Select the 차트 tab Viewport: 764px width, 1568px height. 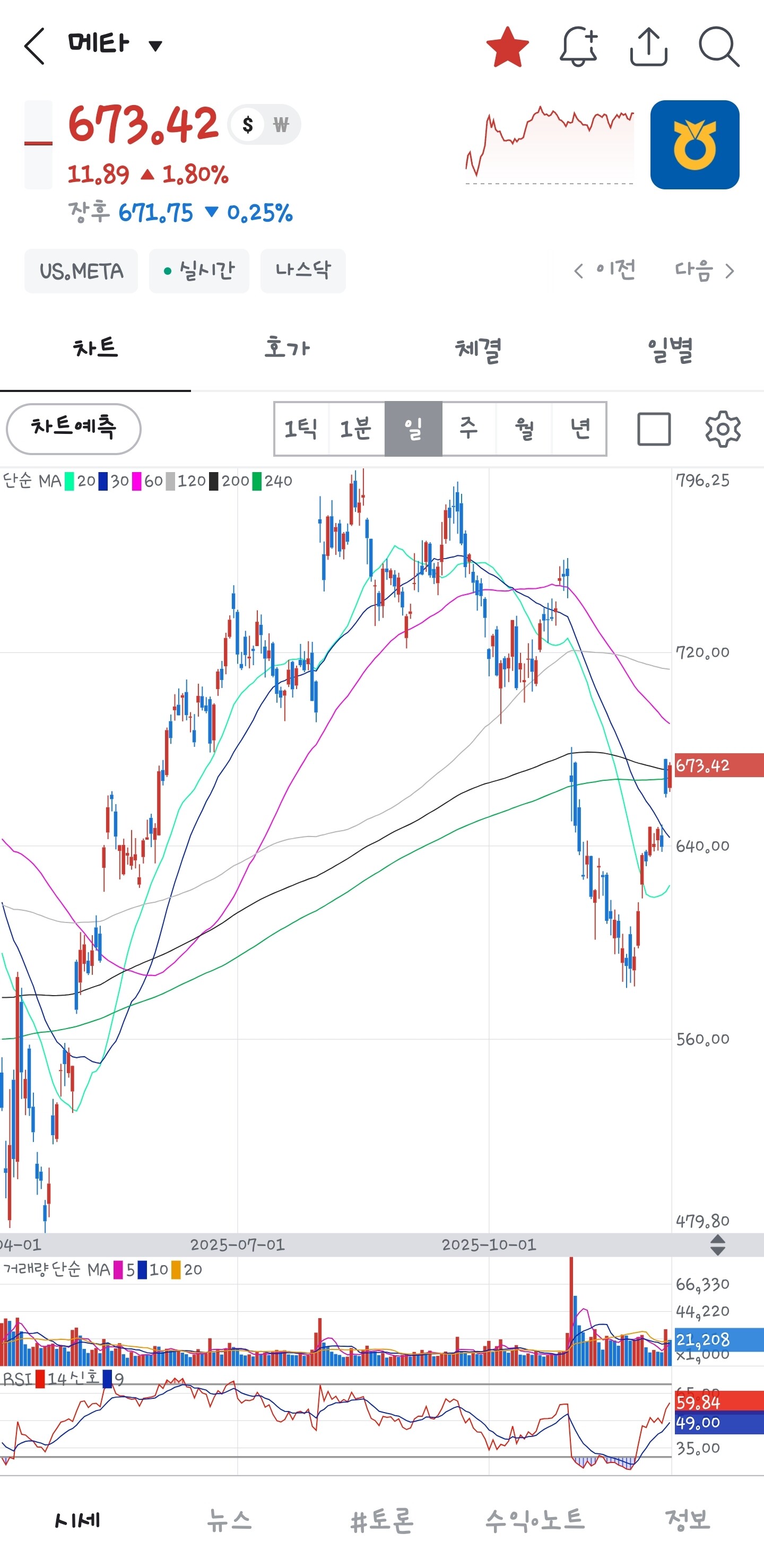click(x=95, y=349)
